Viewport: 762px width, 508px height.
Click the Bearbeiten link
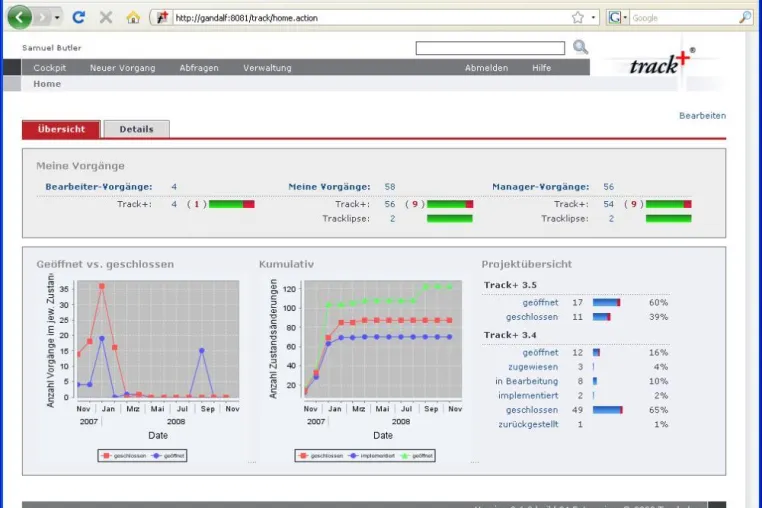(x=702, y=116)
